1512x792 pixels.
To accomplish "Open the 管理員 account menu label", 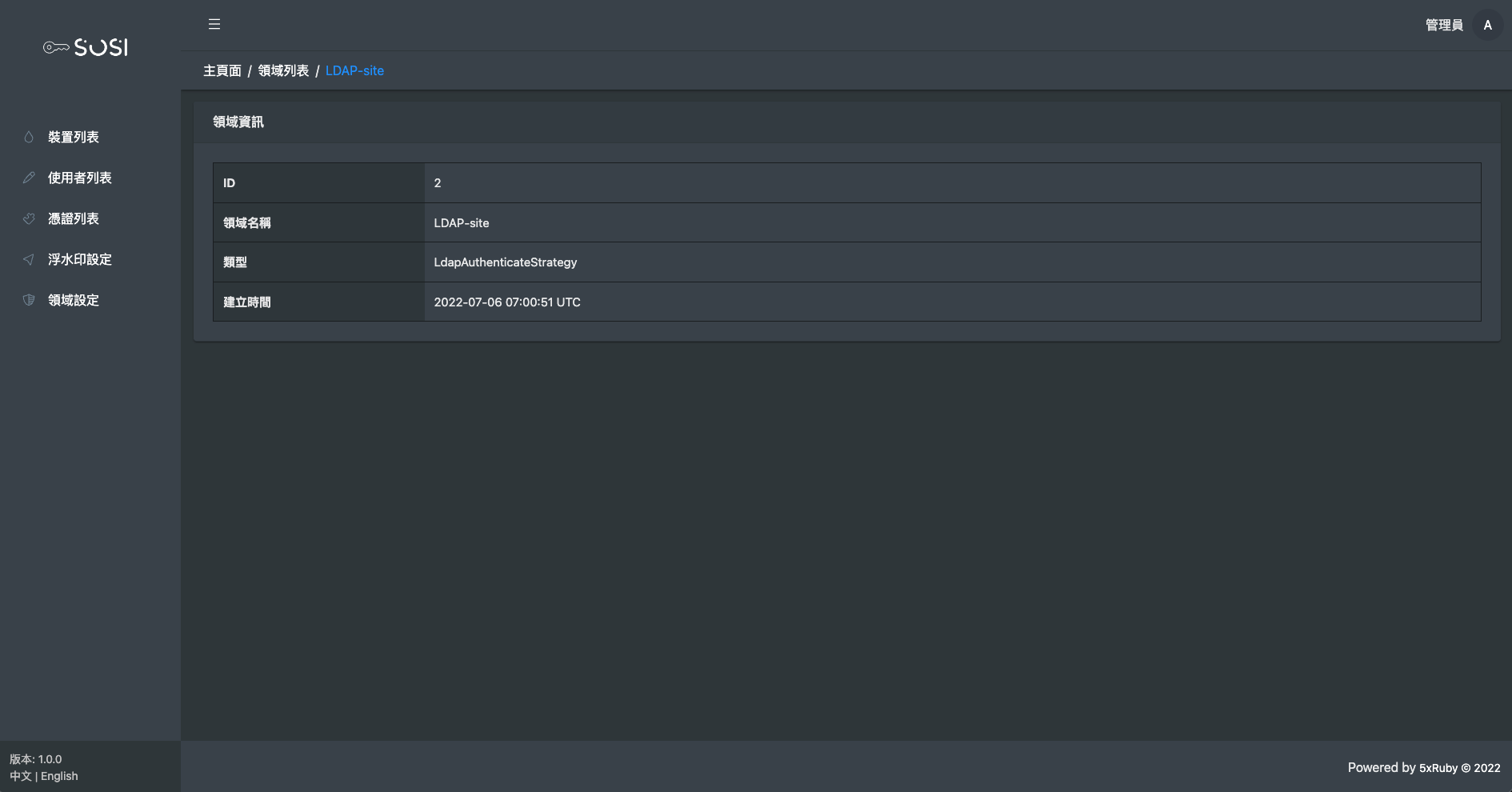I will point(1443,25).
